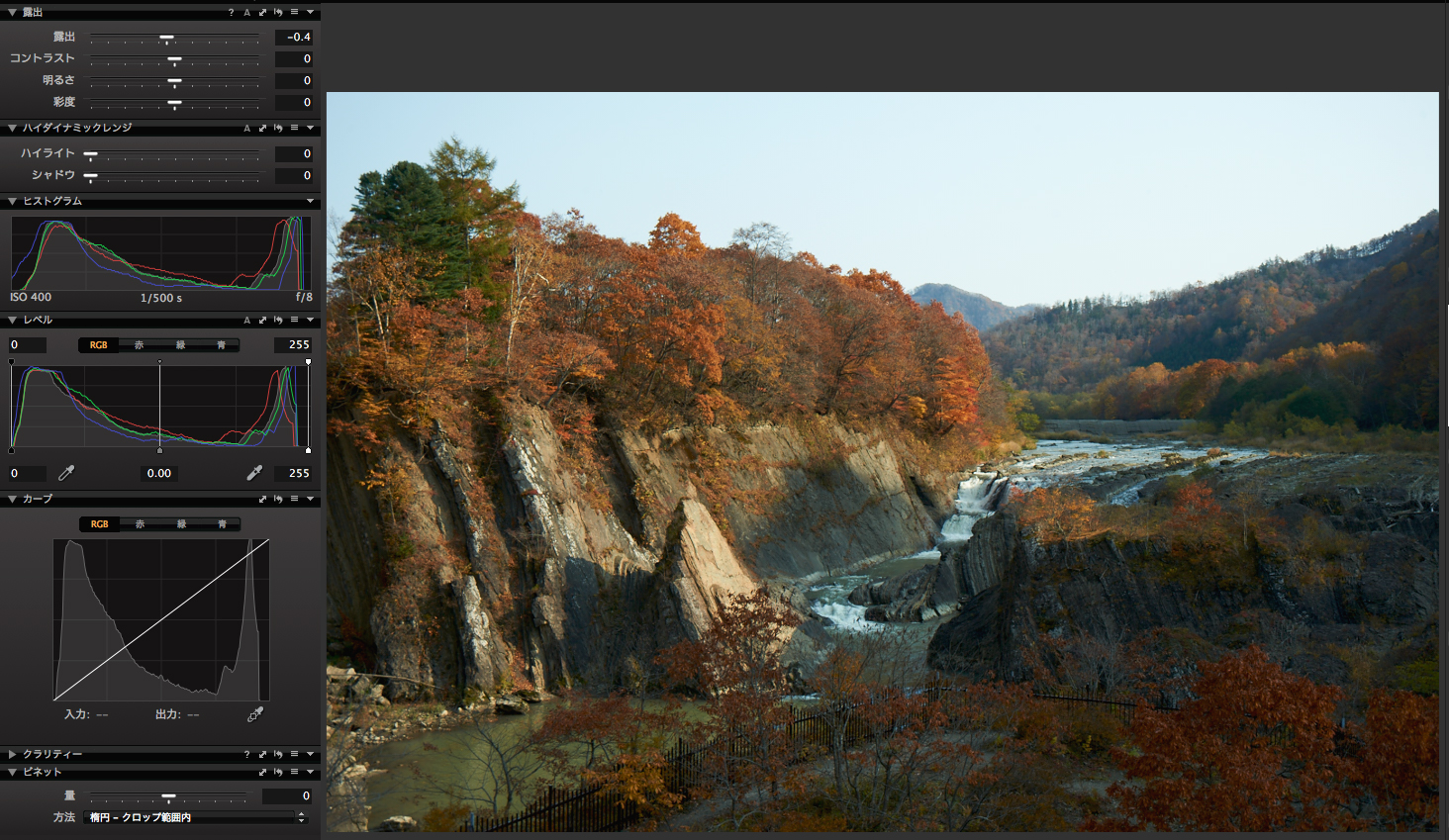Select the curve point picker eyedropper
Viewport: 1449px width, 840px height.
pos(254,713)
